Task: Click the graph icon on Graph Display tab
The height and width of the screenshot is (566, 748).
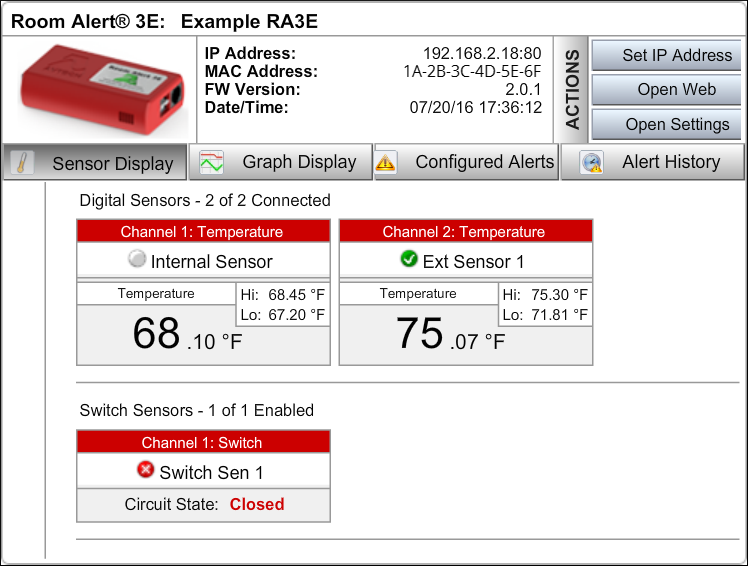Action: (x=211, y=162)
